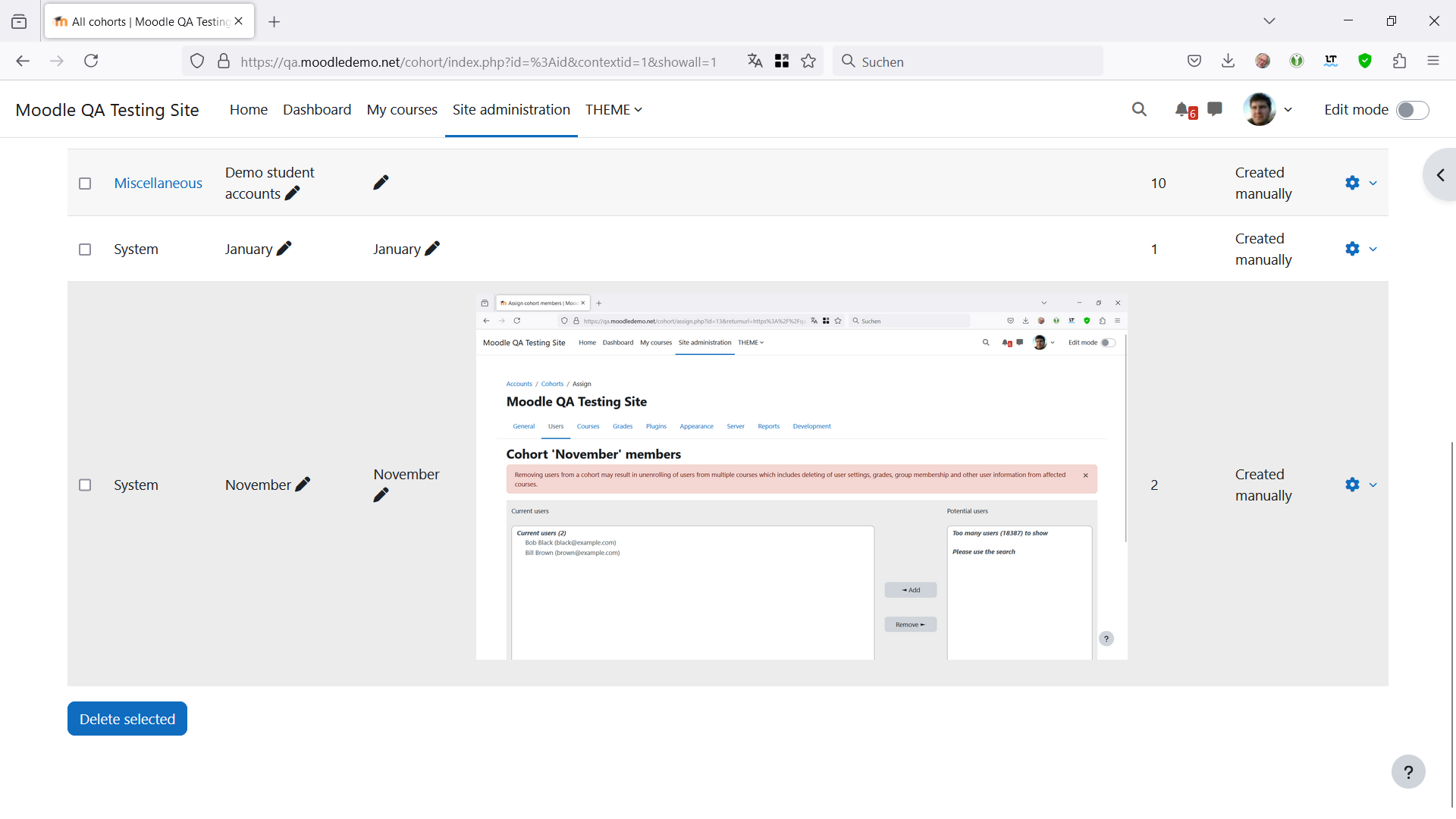Open Moodle QA Testing Site home link
Screen dimensions: 1456x819
coord(107,110)
